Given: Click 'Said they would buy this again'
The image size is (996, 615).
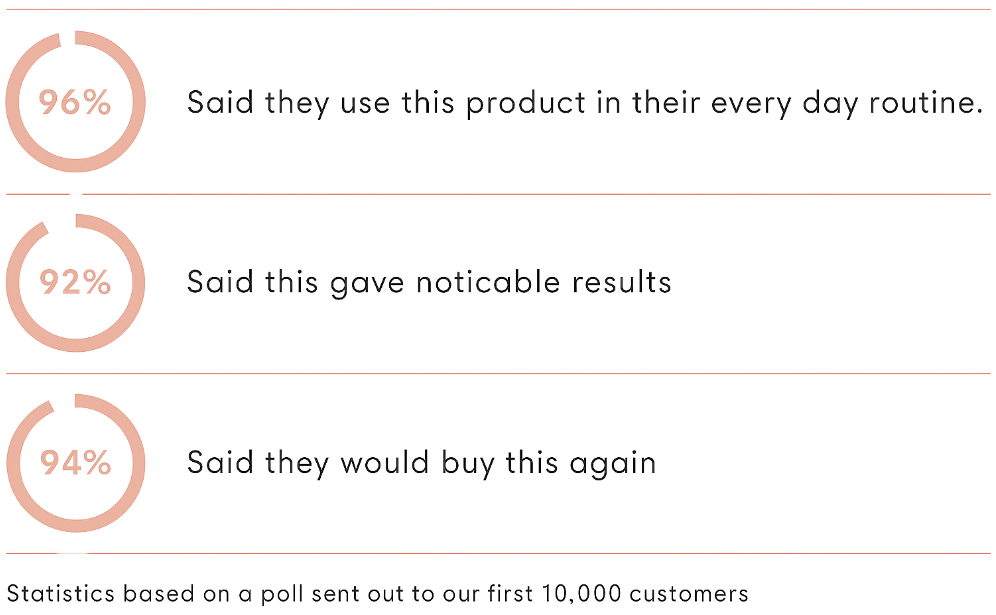Looking at the screenshot, I should (421, 463).
